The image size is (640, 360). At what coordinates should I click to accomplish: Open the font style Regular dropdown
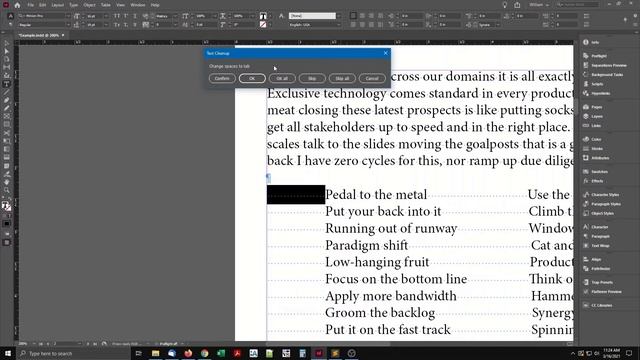coord(68,25)
